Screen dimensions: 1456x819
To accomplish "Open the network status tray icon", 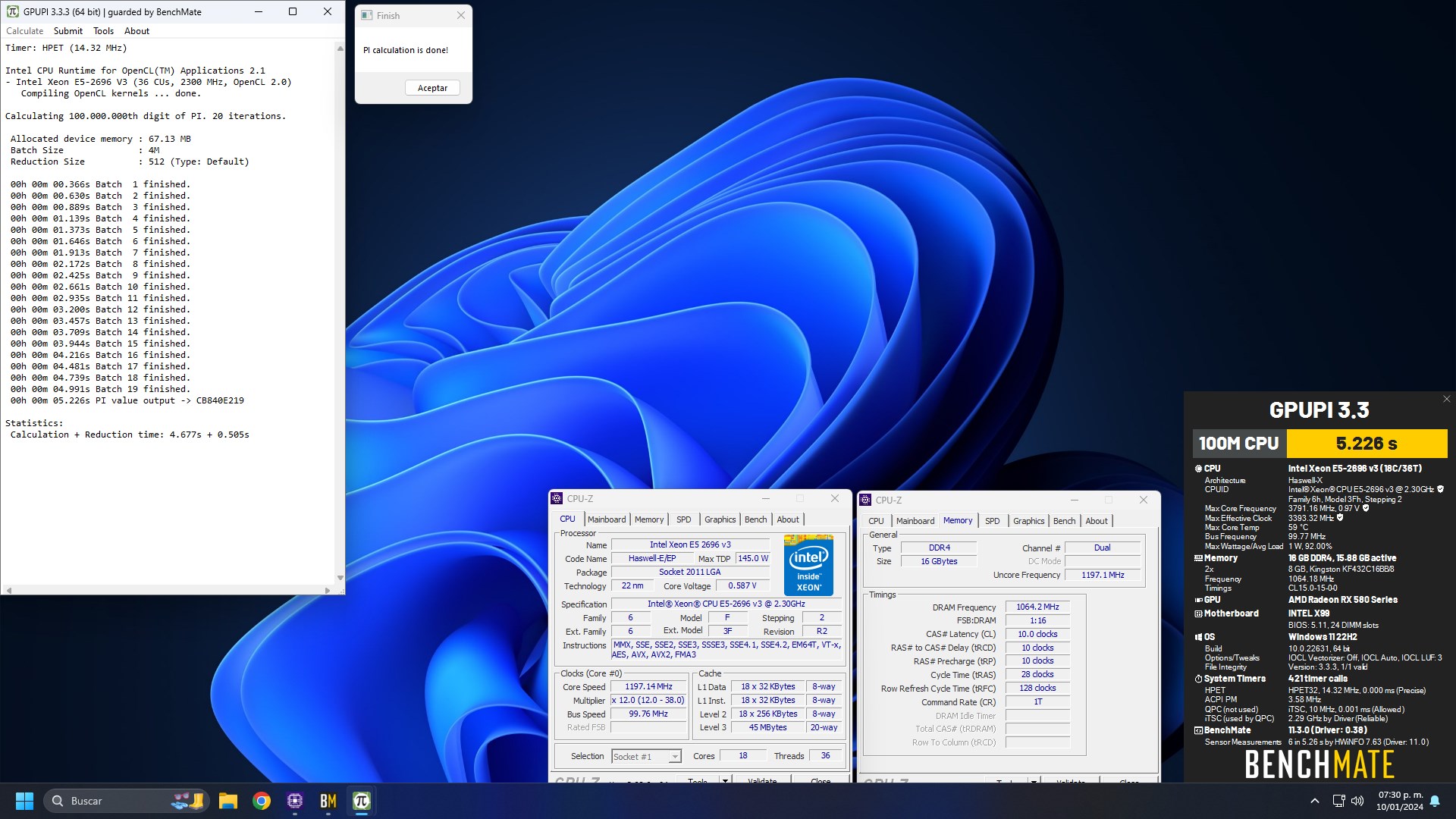I will [1338, 801].
